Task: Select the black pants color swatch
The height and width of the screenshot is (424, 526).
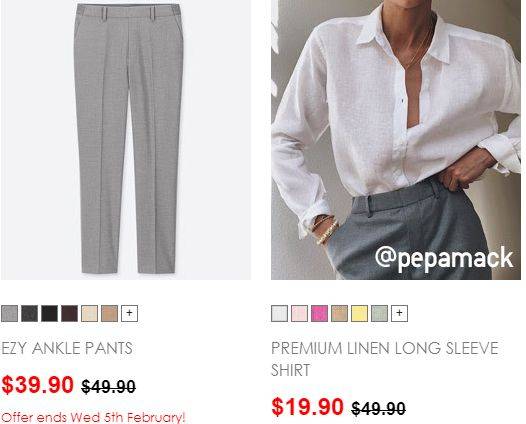Action: (x=49, y=313)
